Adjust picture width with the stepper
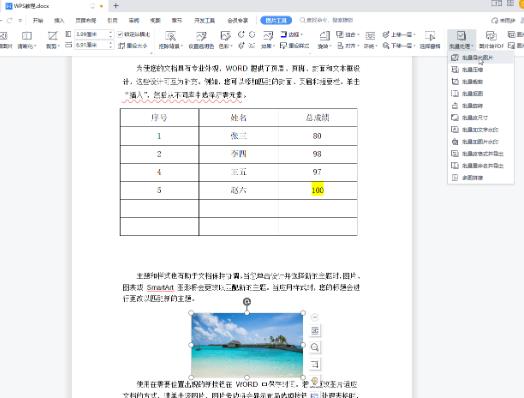 tap(111, 45)
